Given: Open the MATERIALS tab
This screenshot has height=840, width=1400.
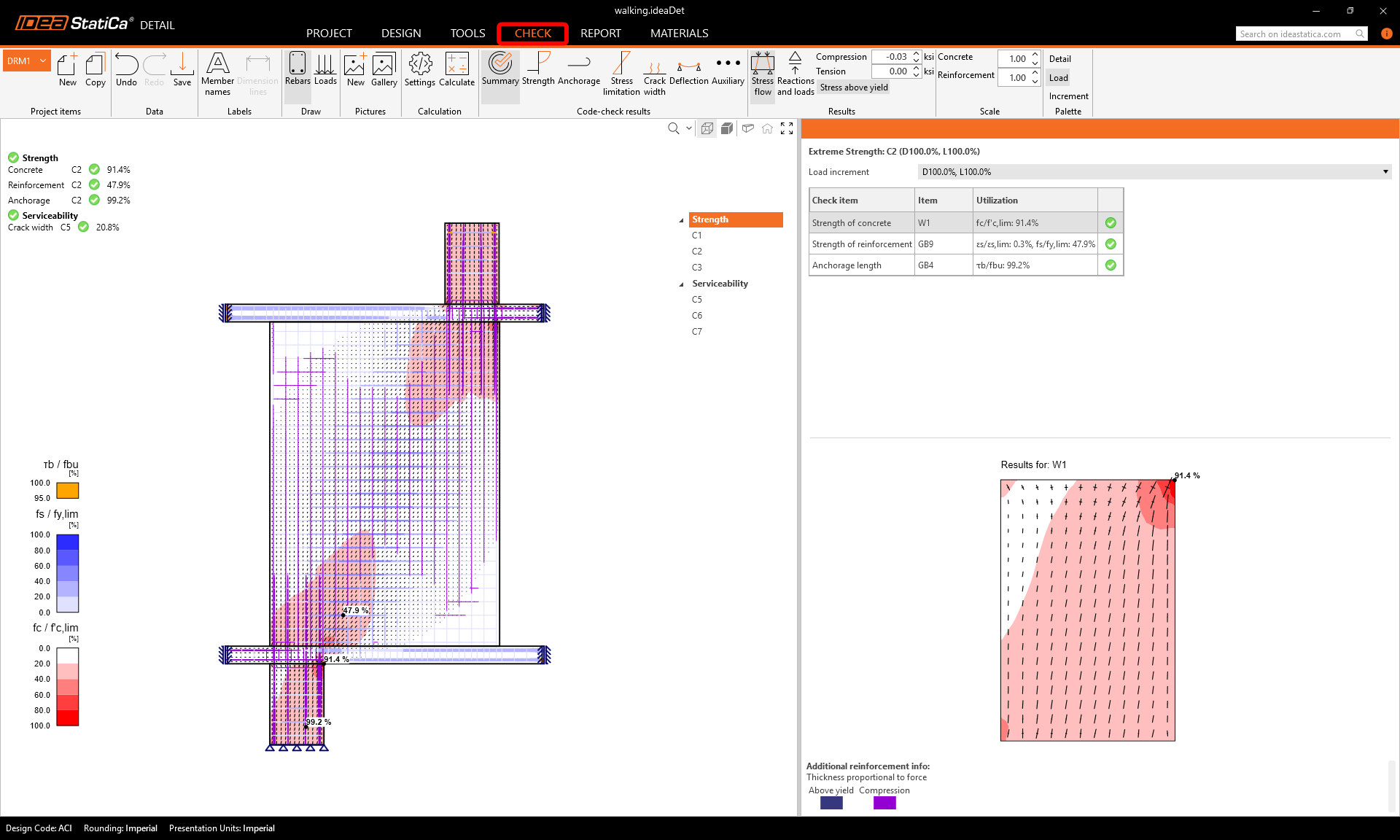Looking at the screenshot, I should [679, 34].
